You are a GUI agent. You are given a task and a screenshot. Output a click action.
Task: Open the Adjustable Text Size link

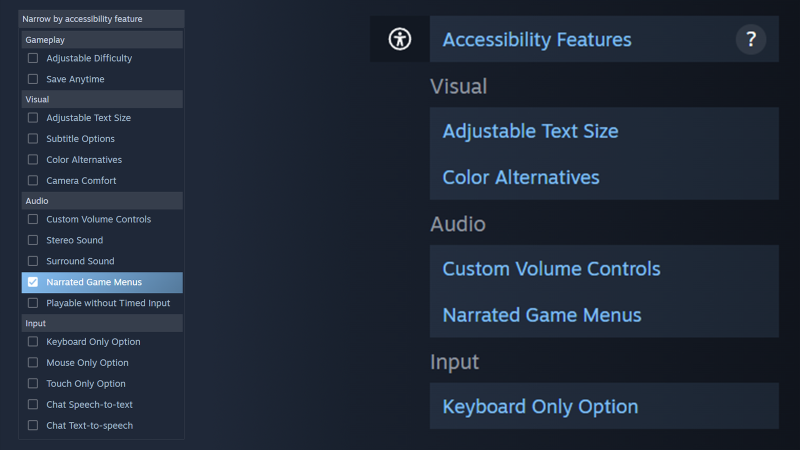[530, 132]
